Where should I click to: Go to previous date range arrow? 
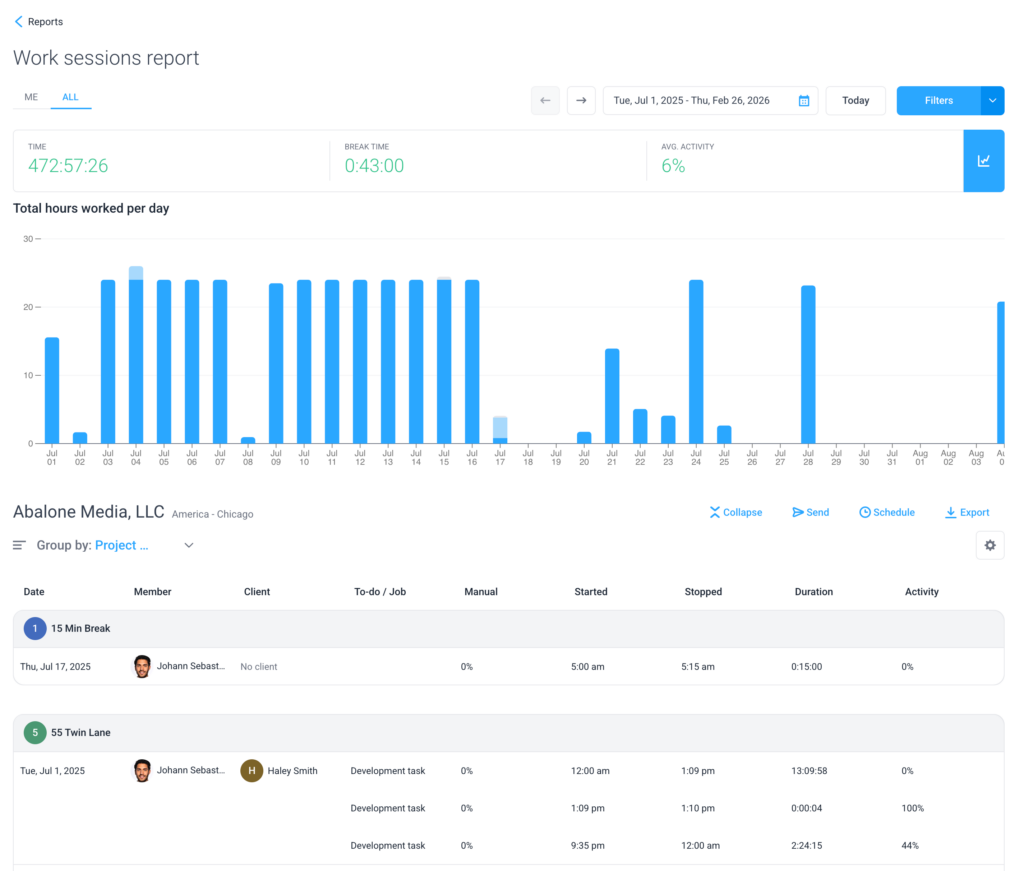point(545,101)
